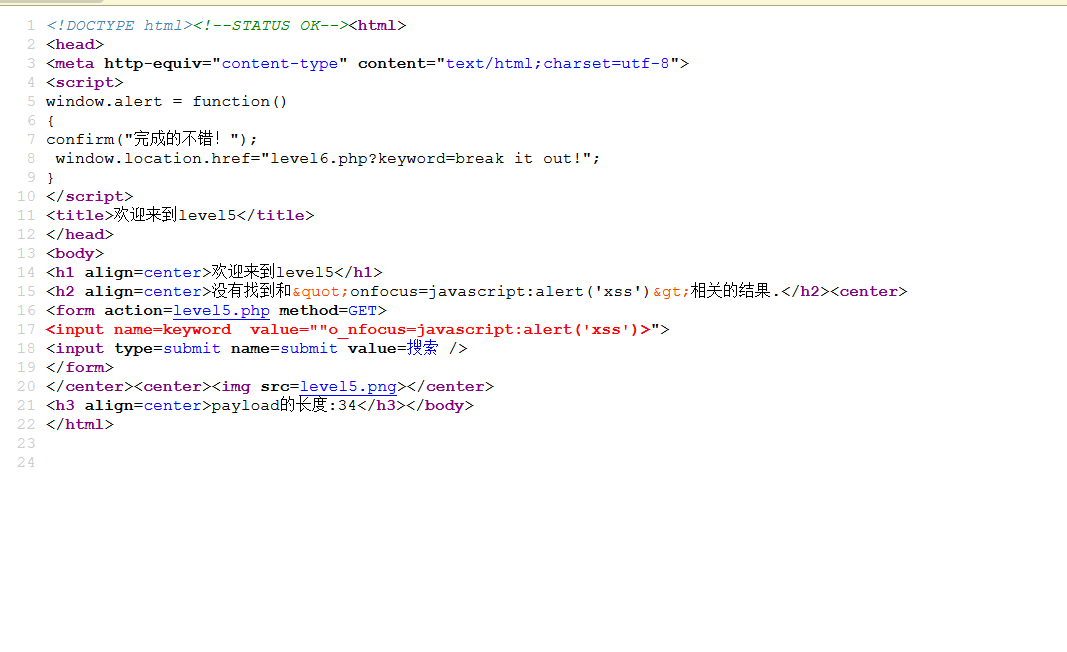The image size is (1067, 652).
Task: Click method=GET attribute value
Action: pos(362,310)
